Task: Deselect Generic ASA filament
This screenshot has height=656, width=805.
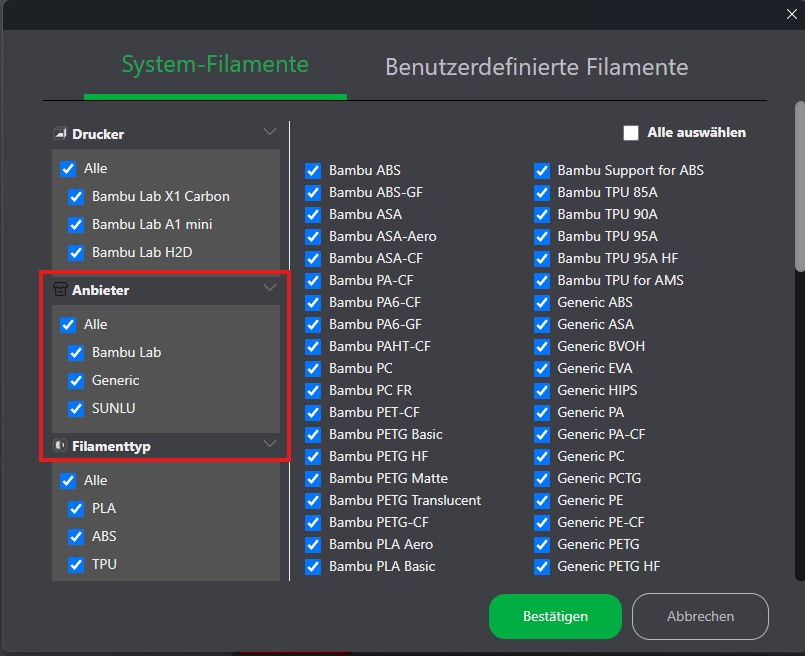Action: (x=542, y=325)
